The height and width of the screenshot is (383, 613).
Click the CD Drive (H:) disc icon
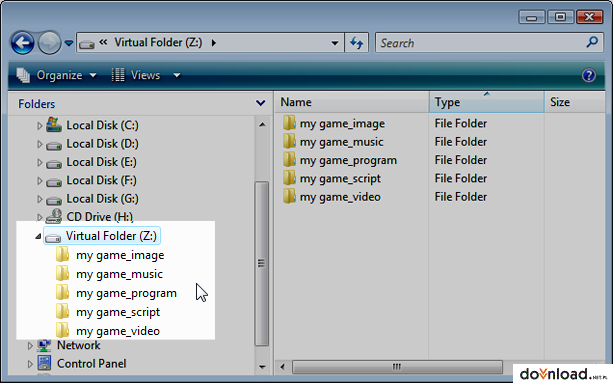pyautogui.click(x=54, y=216)
